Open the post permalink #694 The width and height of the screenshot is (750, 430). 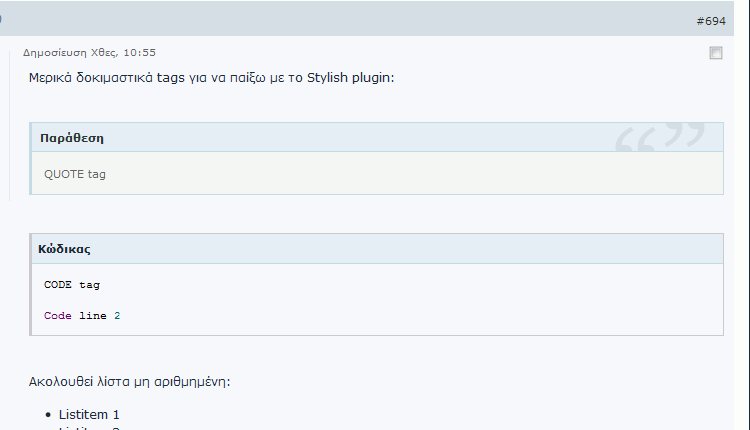711,21
